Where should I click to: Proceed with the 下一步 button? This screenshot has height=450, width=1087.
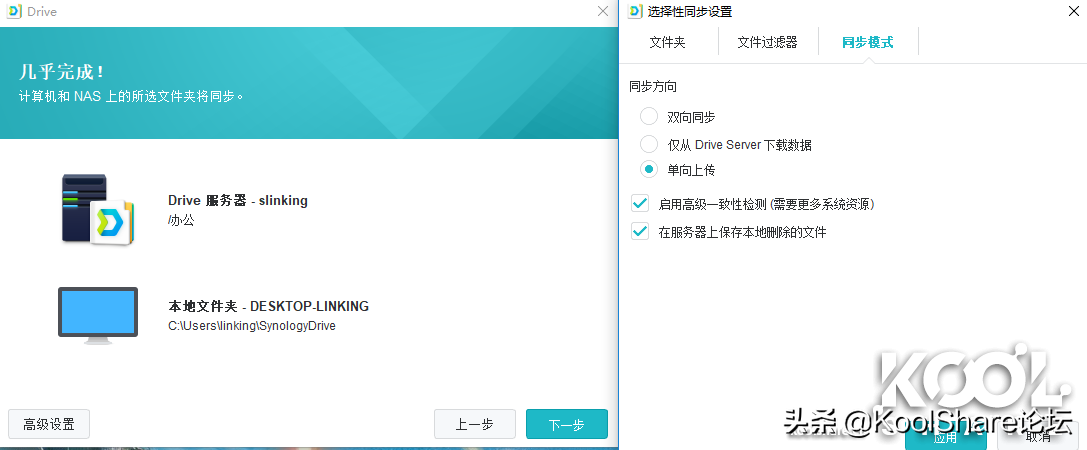point(566,424)
